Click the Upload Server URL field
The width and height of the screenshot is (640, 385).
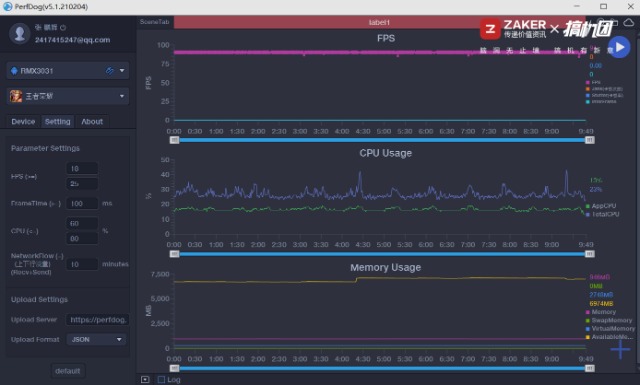coord(98,320)
